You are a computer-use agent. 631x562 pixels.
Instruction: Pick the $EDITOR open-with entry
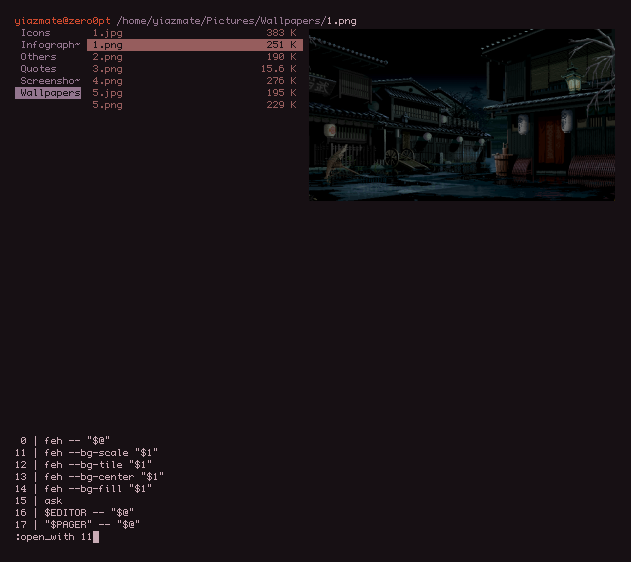click(x=88, y=512)
